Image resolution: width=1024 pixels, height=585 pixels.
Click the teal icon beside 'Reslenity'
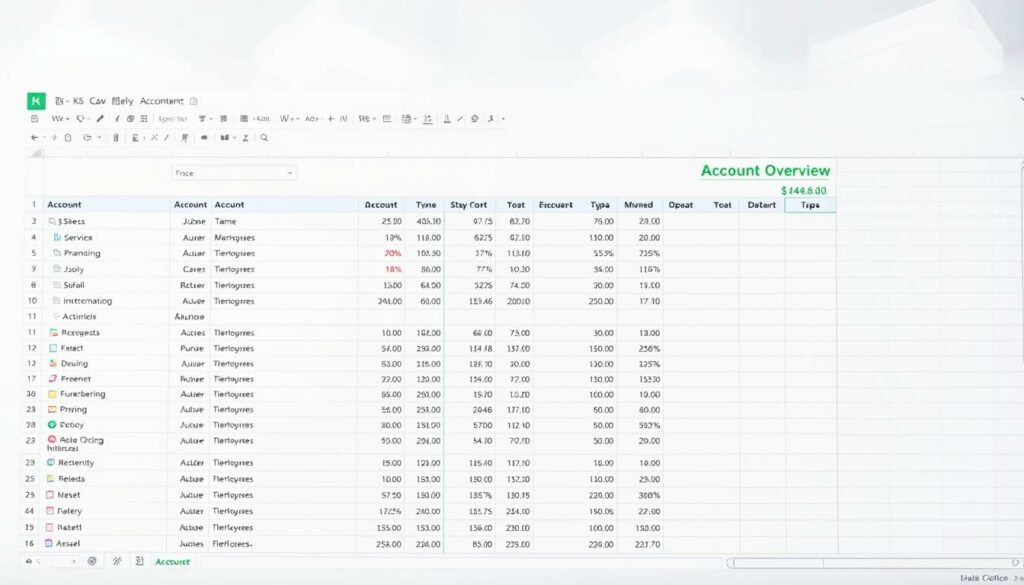pos(51,462)
